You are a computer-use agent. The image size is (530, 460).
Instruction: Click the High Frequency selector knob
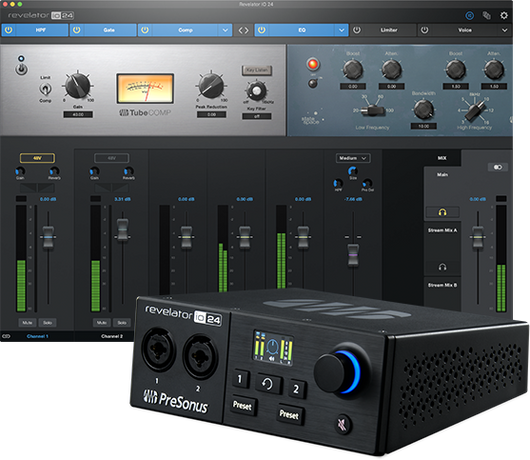[475, 111]
